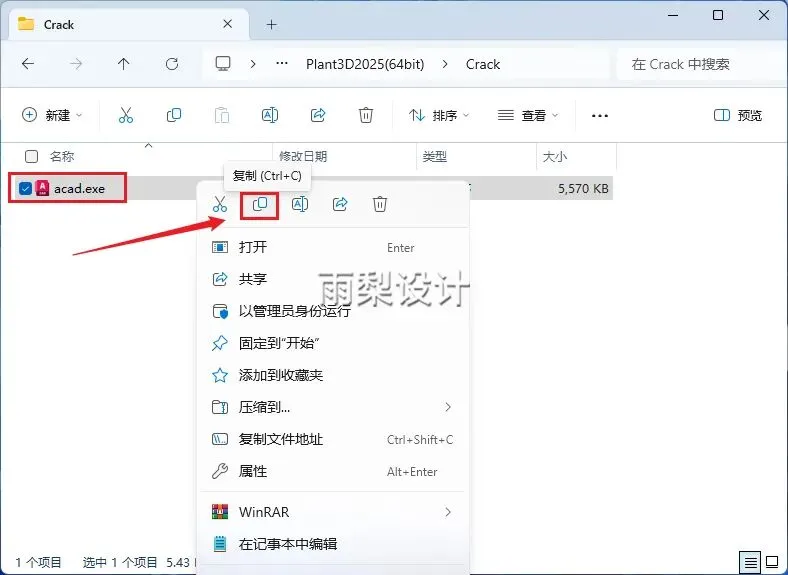Screen dimensions: 788x575
Task: Click the greyed Paste icon in the toolbar
Action: point(222,115)
